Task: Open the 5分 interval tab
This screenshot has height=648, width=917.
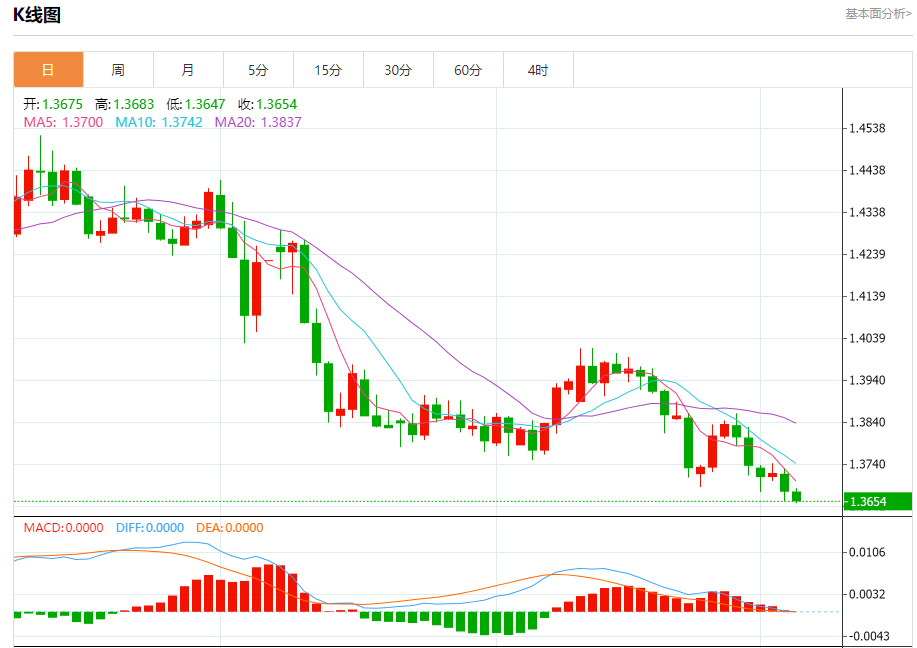Action: (258, 70)
